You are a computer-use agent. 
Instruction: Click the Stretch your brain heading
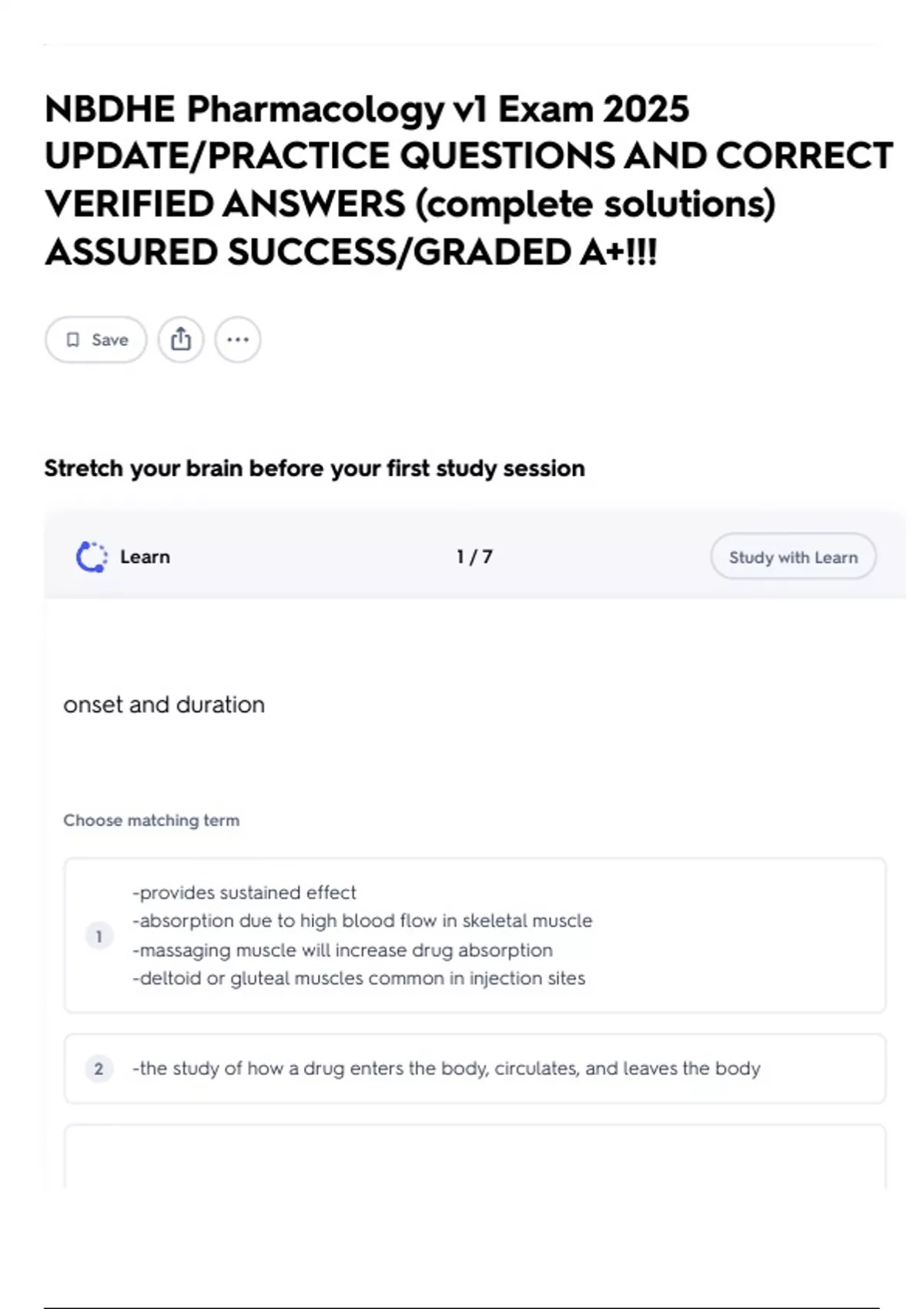pyautogui.click(x=314, y=468)
